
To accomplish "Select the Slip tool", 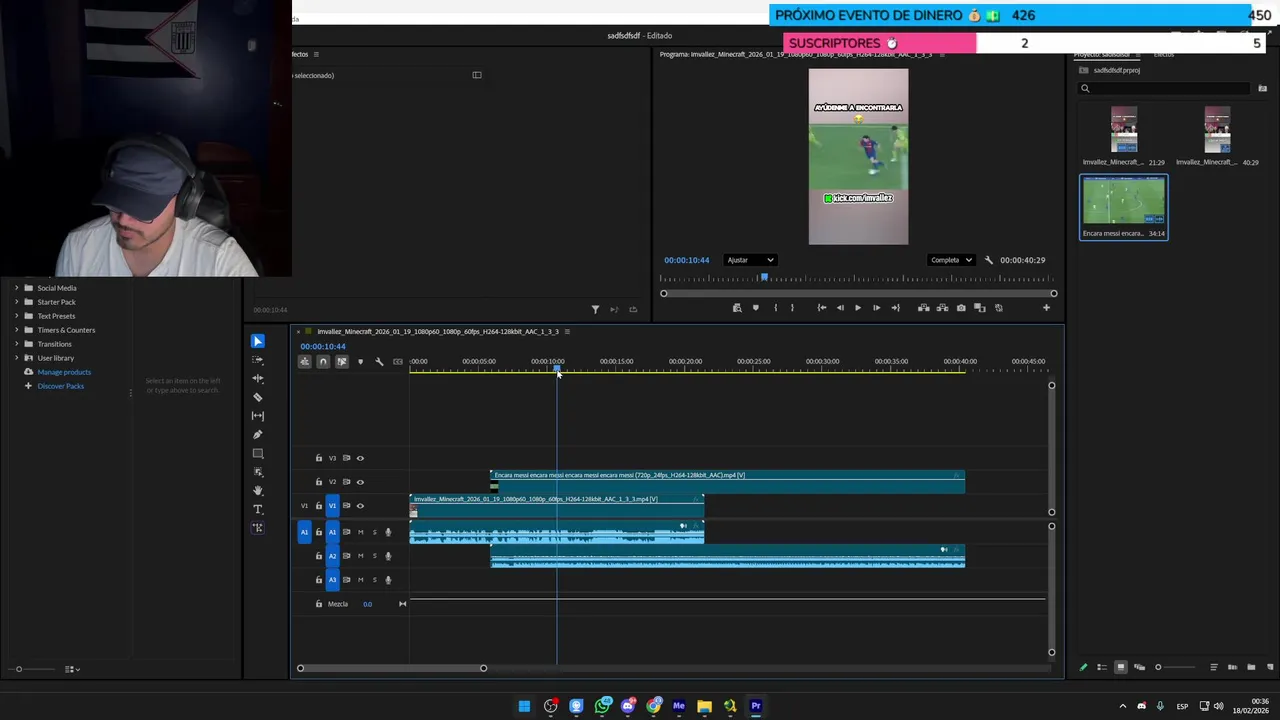I will pyautogui.click(x=258, y=416).
